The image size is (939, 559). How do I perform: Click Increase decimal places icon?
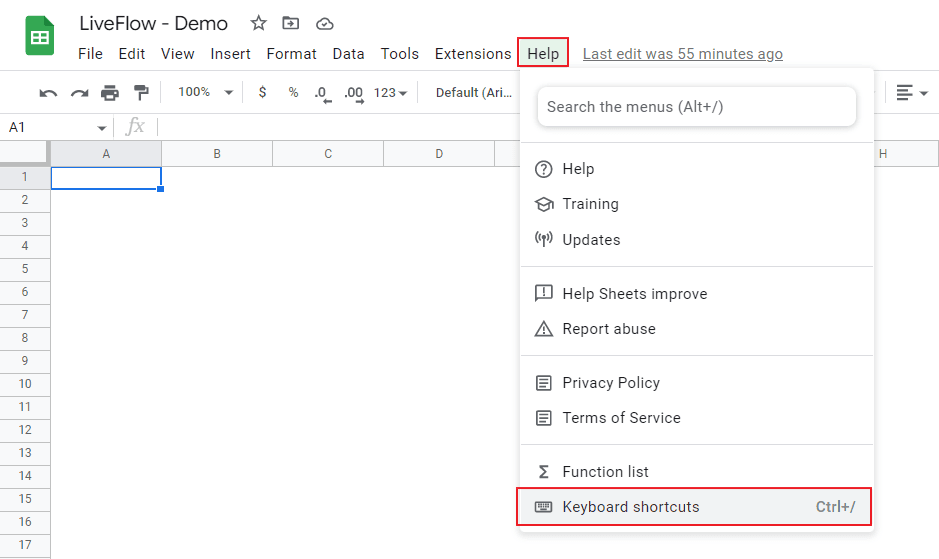click(x=354, y=94)
